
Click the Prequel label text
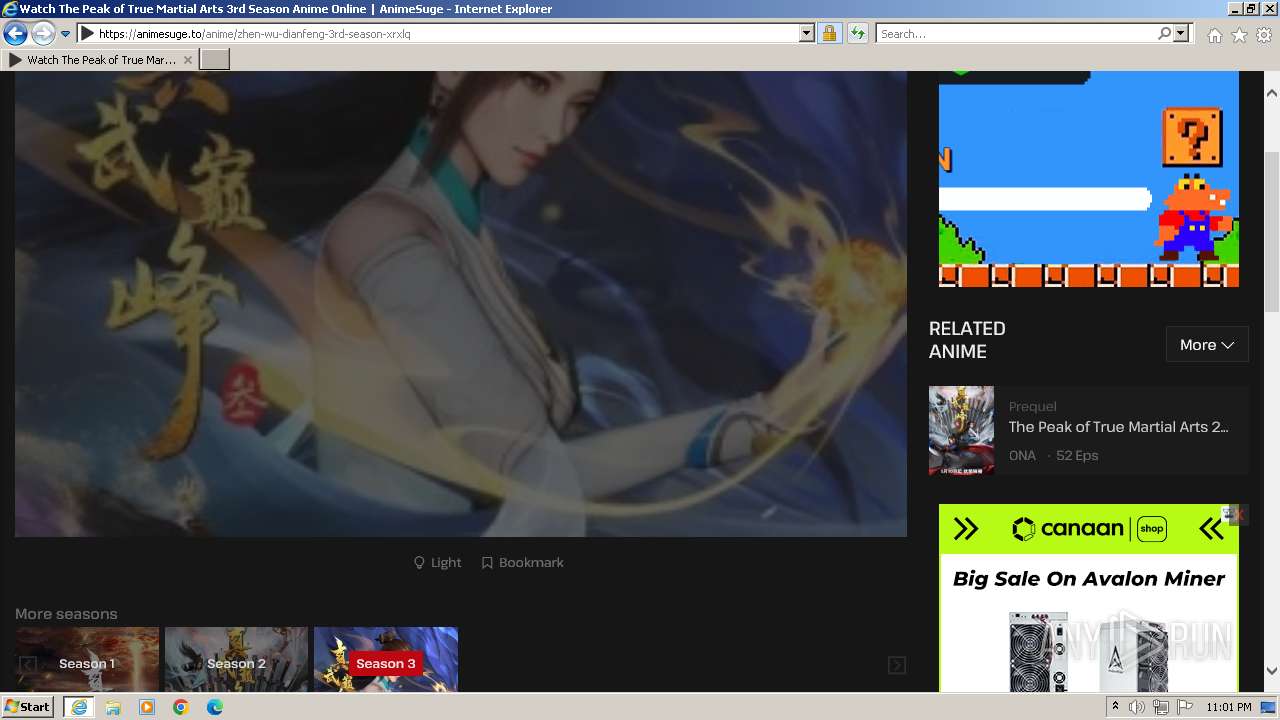point(1032,406)
